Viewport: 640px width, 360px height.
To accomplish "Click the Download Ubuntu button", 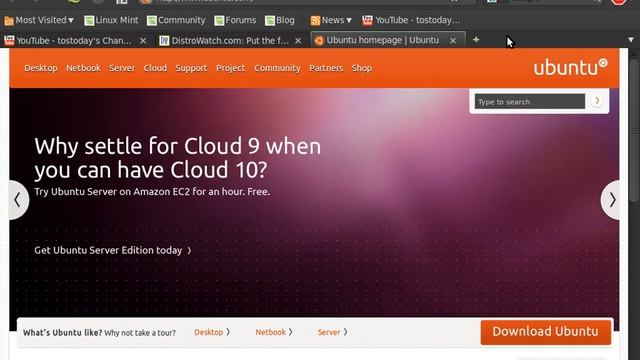I will pyautogui.click(x=546, y=331).
